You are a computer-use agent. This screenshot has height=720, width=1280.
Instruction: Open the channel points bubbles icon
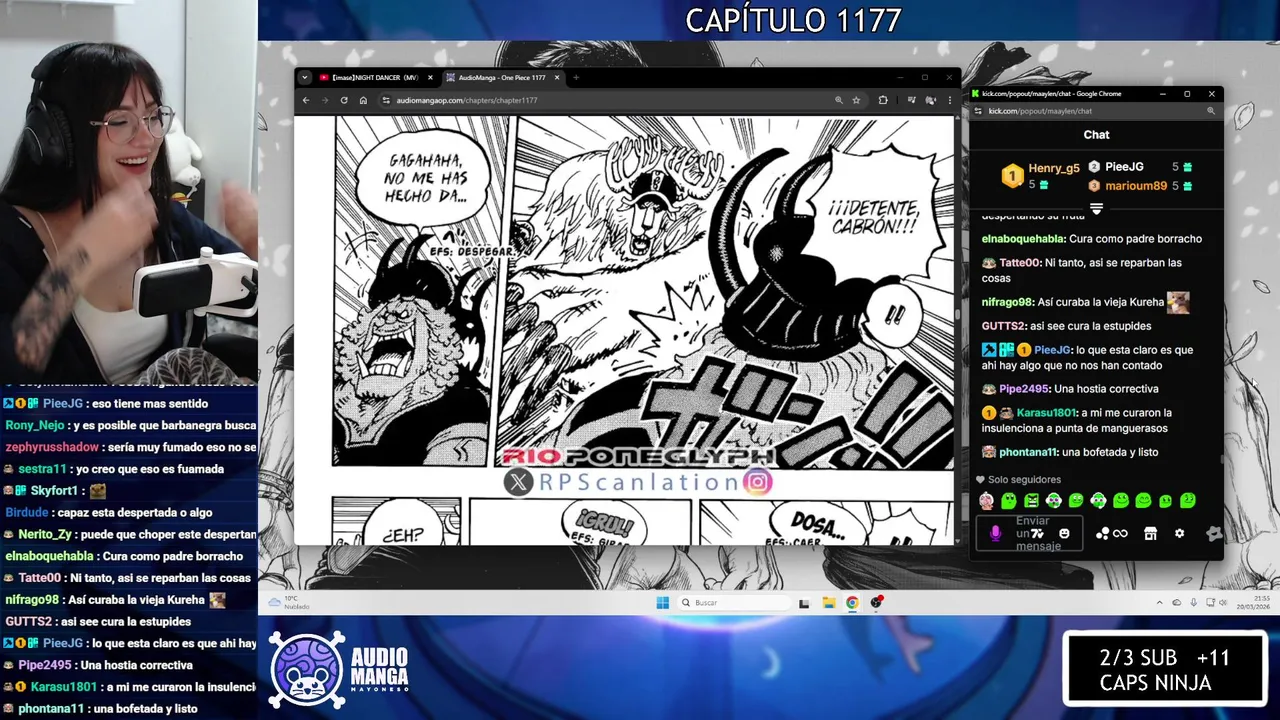click(x=1102, y=534)
